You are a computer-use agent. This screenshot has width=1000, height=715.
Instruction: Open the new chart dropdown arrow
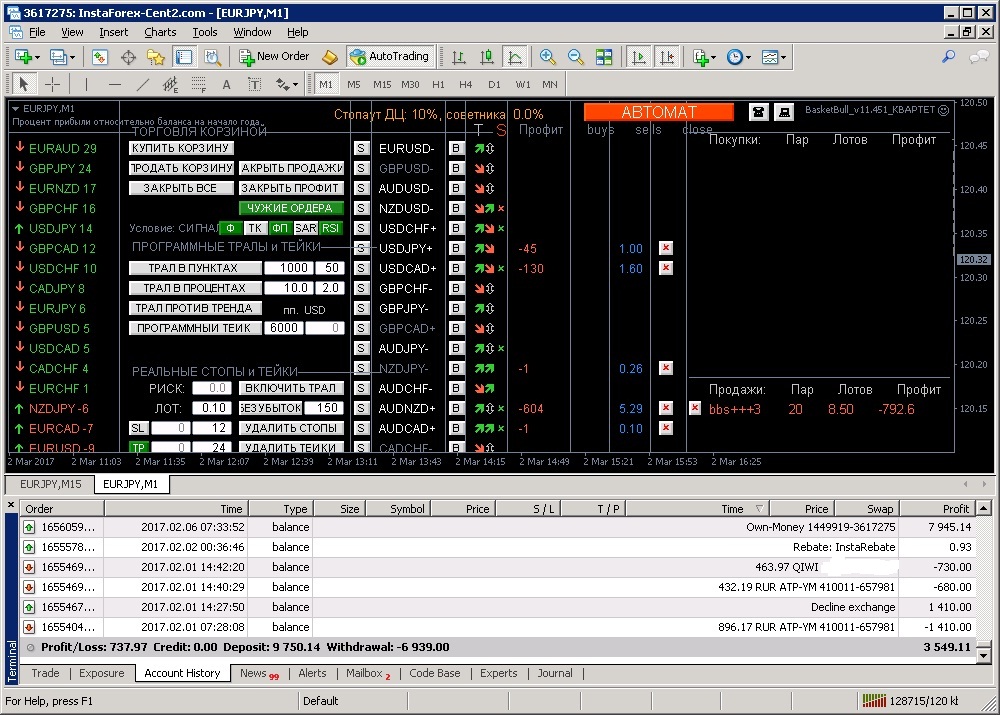(37, 57)
